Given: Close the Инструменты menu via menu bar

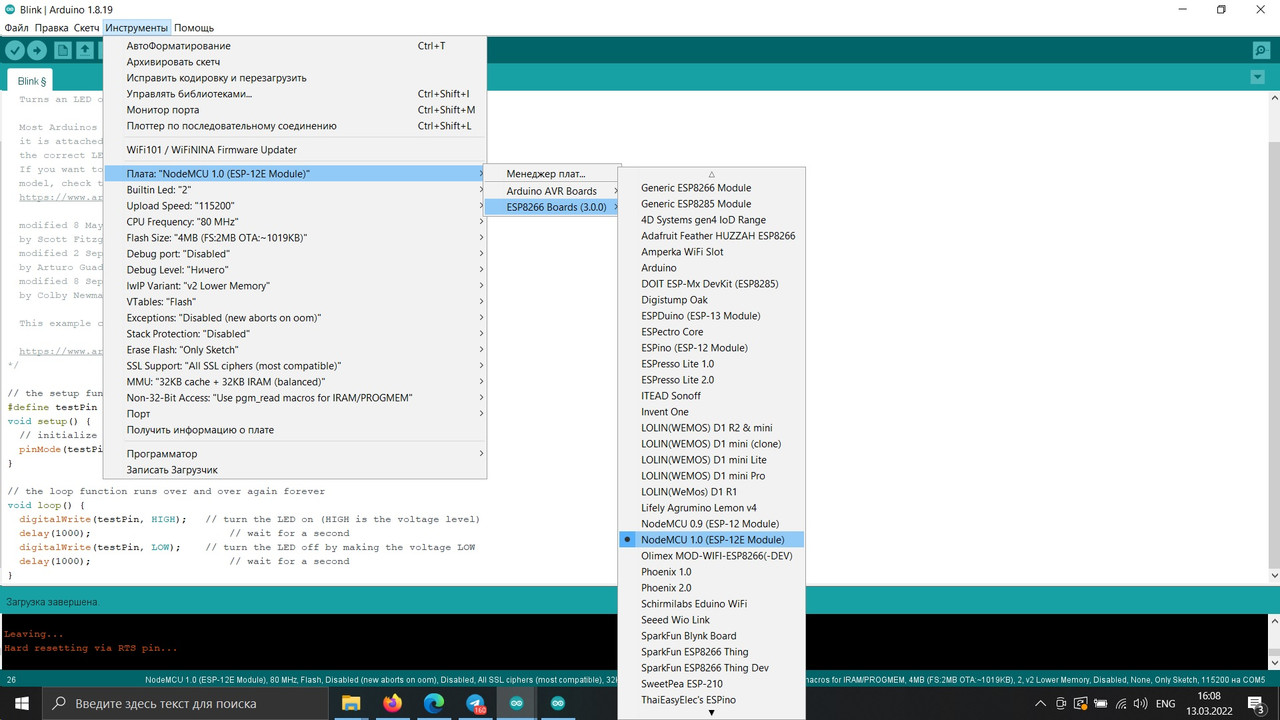Looking at the screenshot, I should point(137,27).
